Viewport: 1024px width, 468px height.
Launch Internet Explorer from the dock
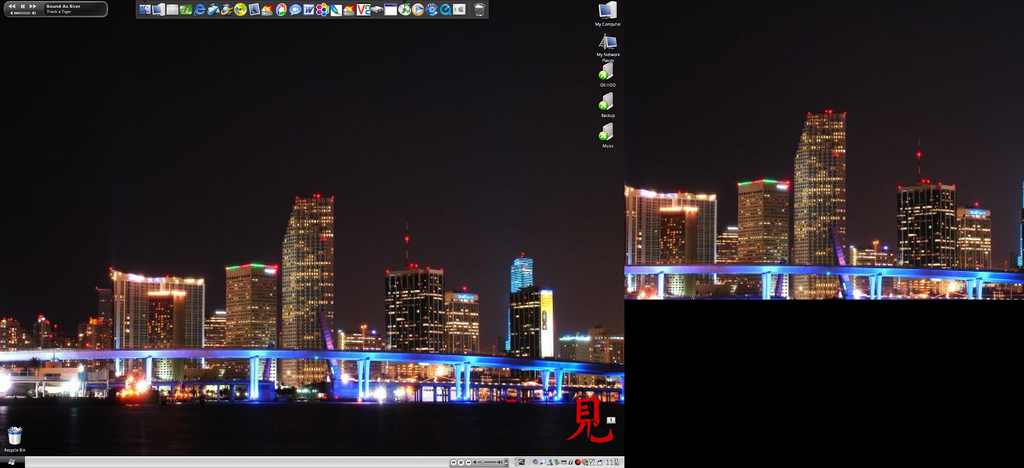[200, 10]
